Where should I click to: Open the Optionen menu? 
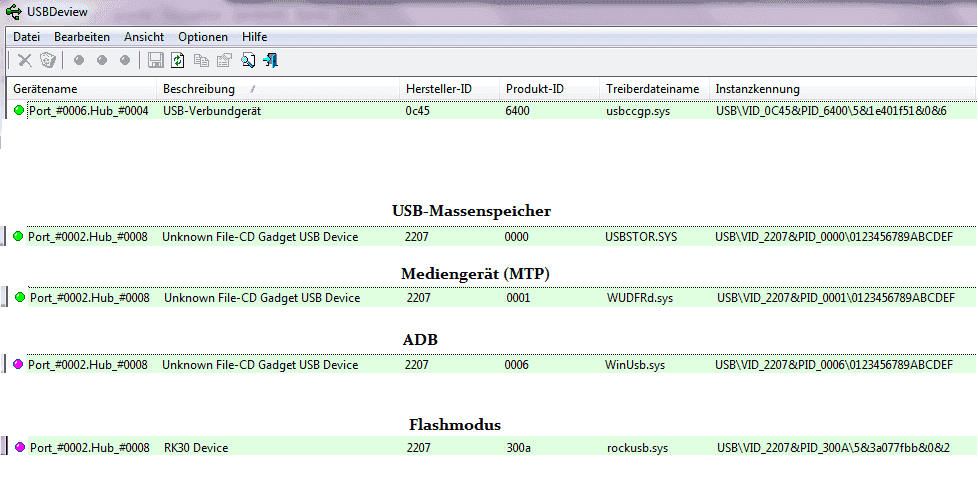pos(203,37)
